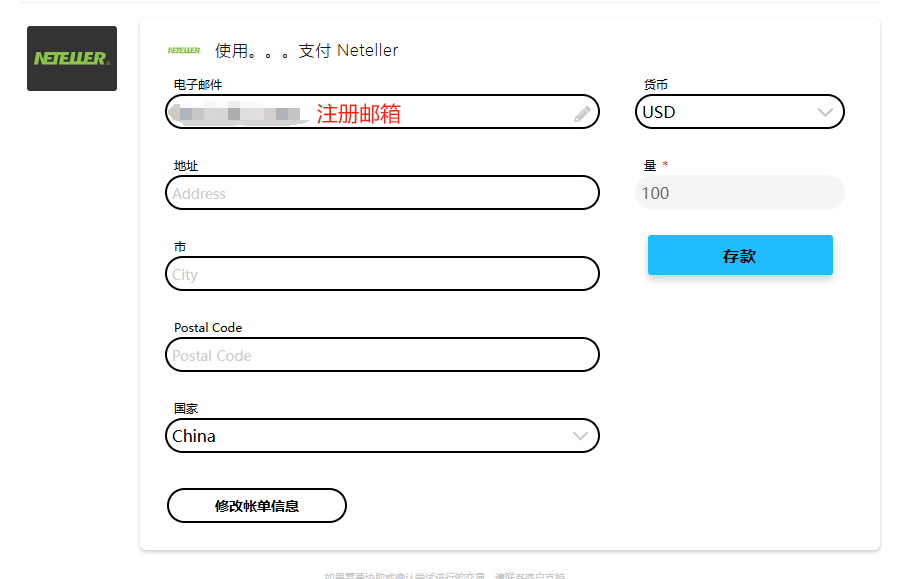Focus the Address input field

(382, 193)
